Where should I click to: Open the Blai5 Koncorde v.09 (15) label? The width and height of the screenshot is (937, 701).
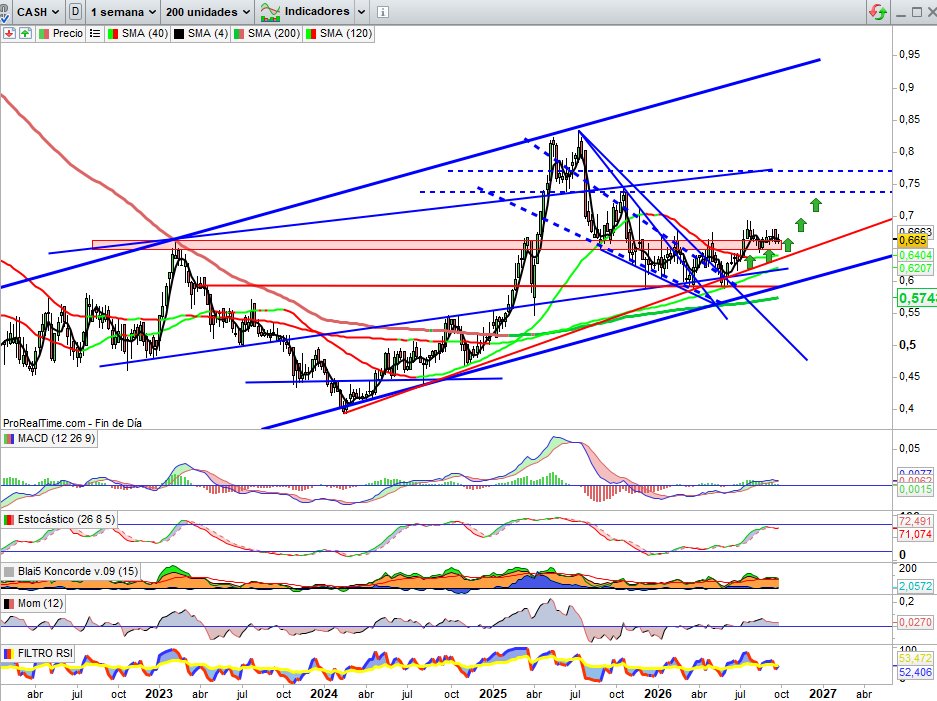coord(78,571)
